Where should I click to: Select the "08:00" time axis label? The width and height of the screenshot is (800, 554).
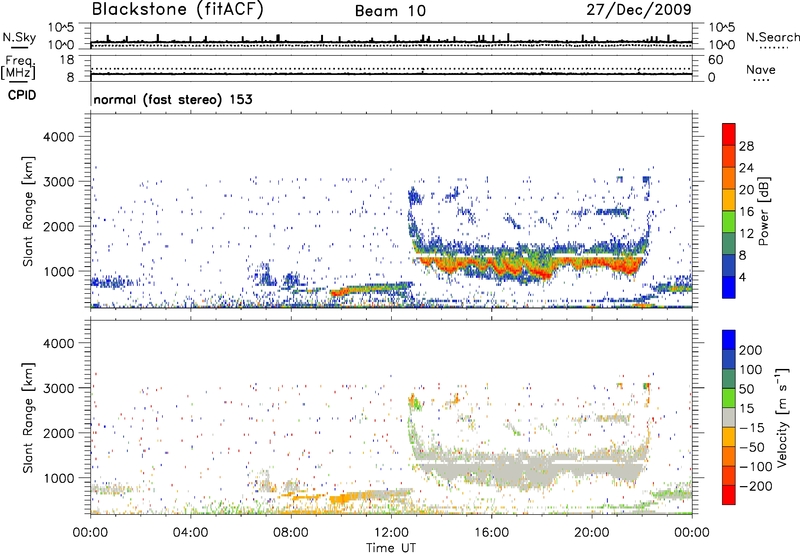(x=291, y=533)
